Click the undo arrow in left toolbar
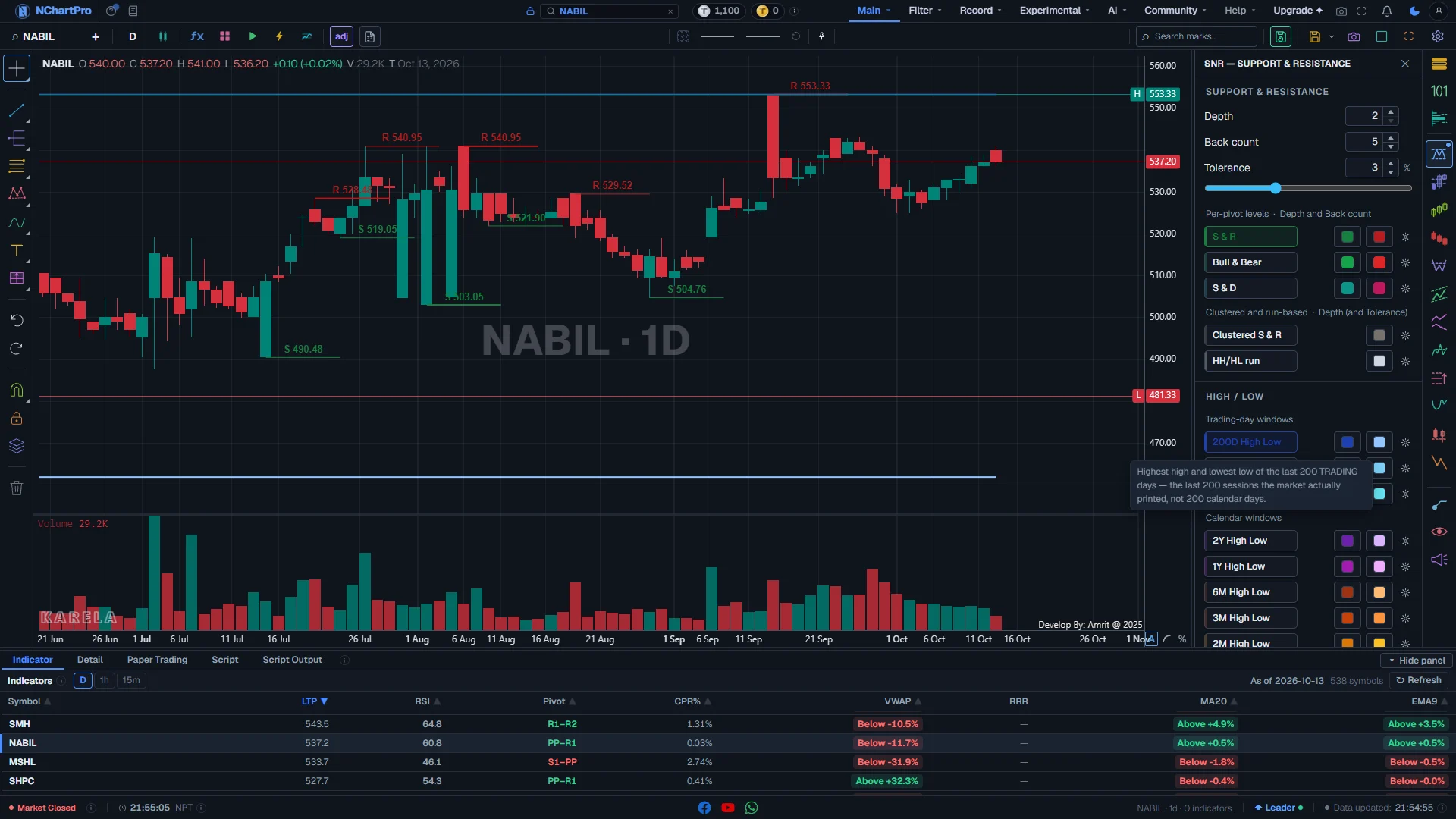This screenshot has height=819, width=1456. pyautogui.click(x=16, y=320)
